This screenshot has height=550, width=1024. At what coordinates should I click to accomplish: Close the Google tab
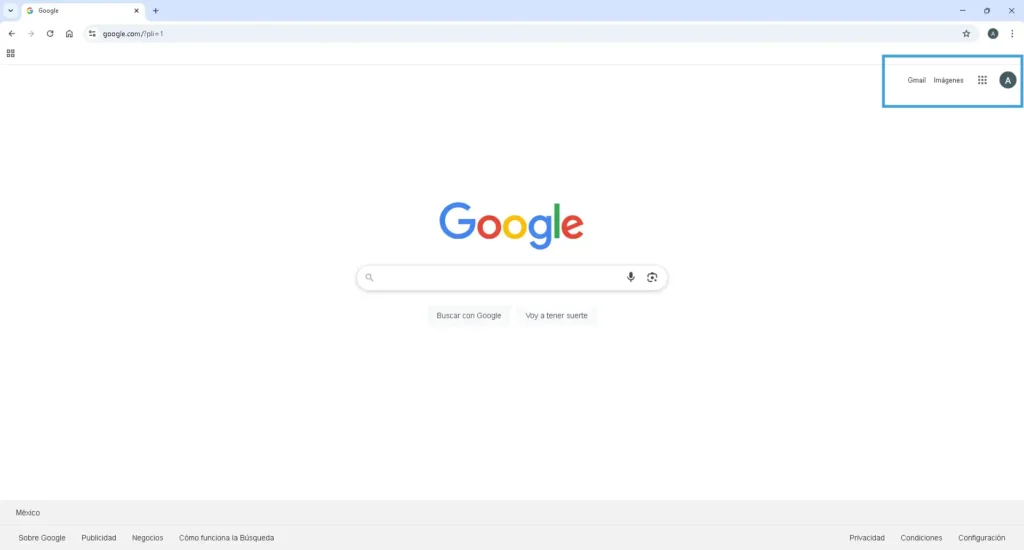[136, 10]
